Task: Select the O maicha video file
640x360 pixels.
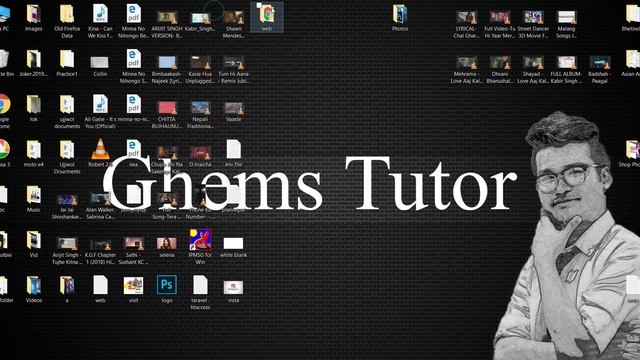Action: [200, 153]
